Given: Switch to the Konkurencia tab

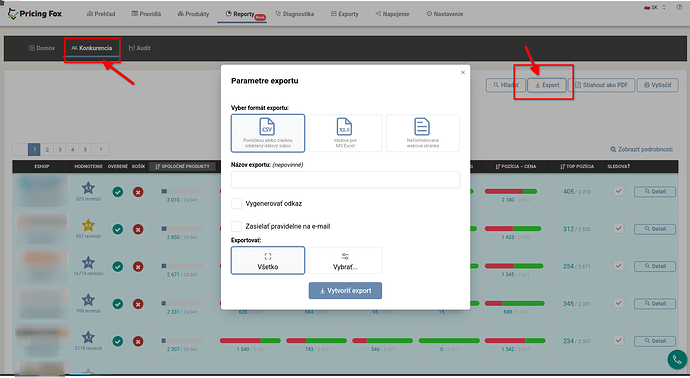Looking at the screenshot, I should tap(92, 48).
